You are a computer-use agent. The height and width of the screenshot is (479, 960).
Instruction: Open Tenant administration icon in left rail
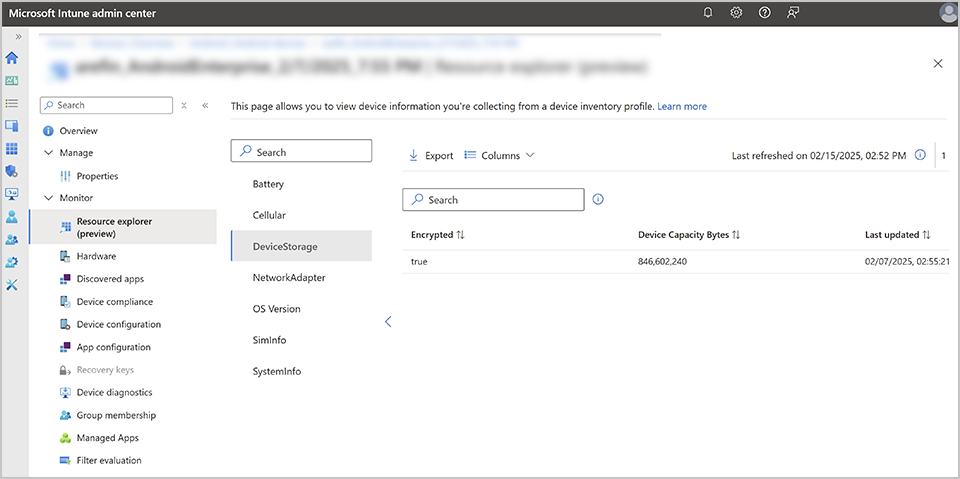tap(12, 262)
